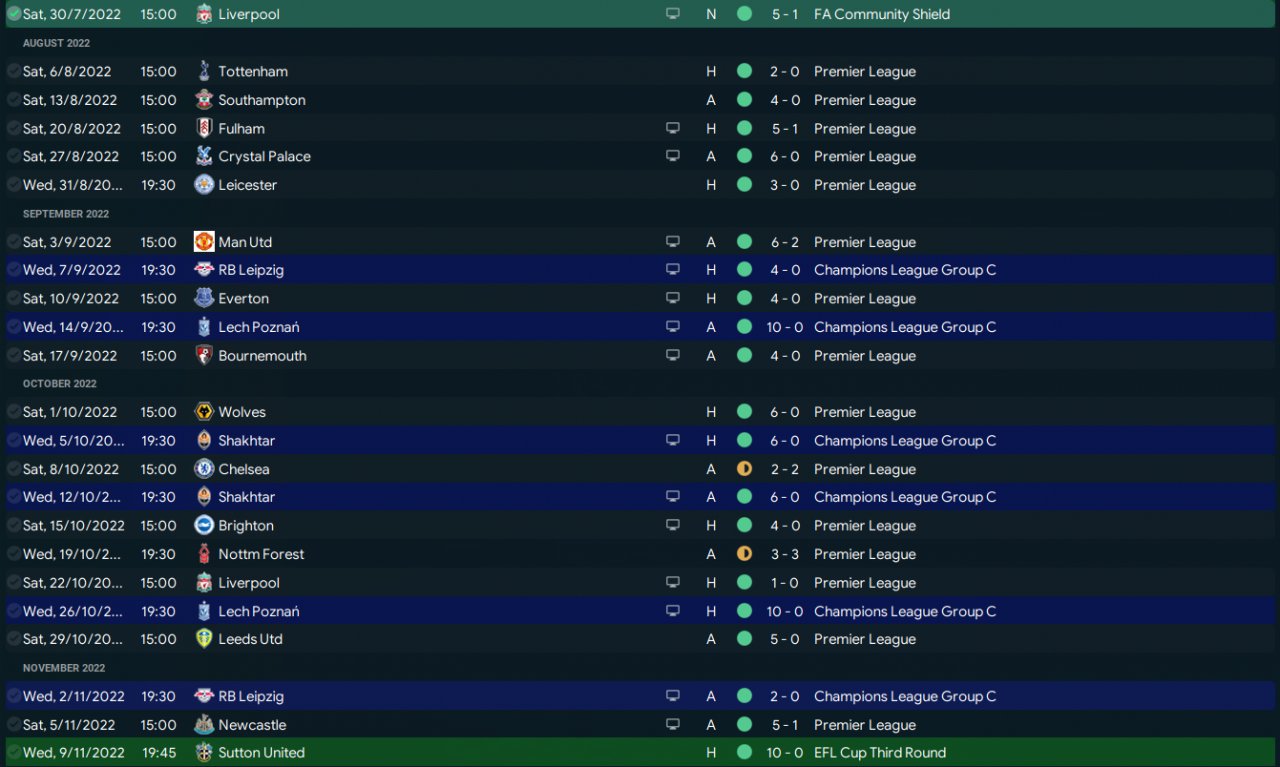Click the draw indicator for Chelsea match
Screen dimensions: 1280x767
pyautogui.click(x=744, y=469)
